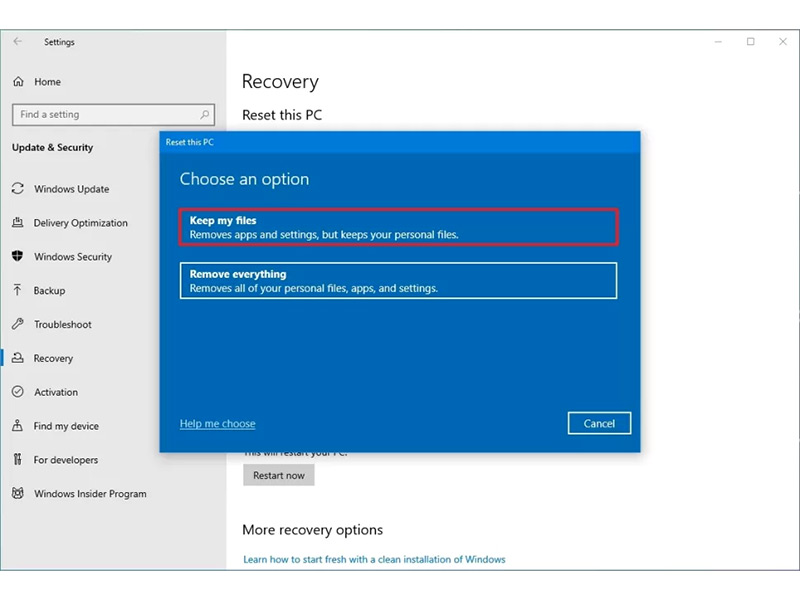Viewport: 800px width, 600px height.
Task: Click the Restart now button
Action: pos(279,475)
